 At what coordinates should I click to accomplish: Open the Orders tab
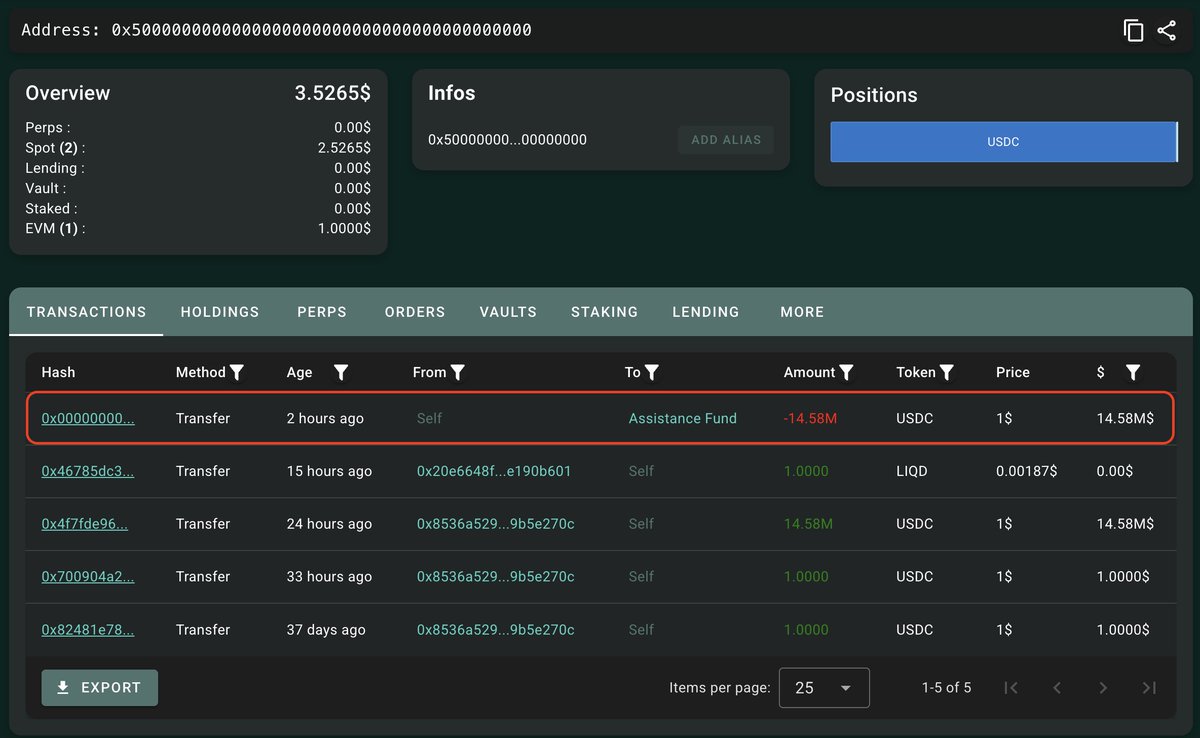point(415,312)
